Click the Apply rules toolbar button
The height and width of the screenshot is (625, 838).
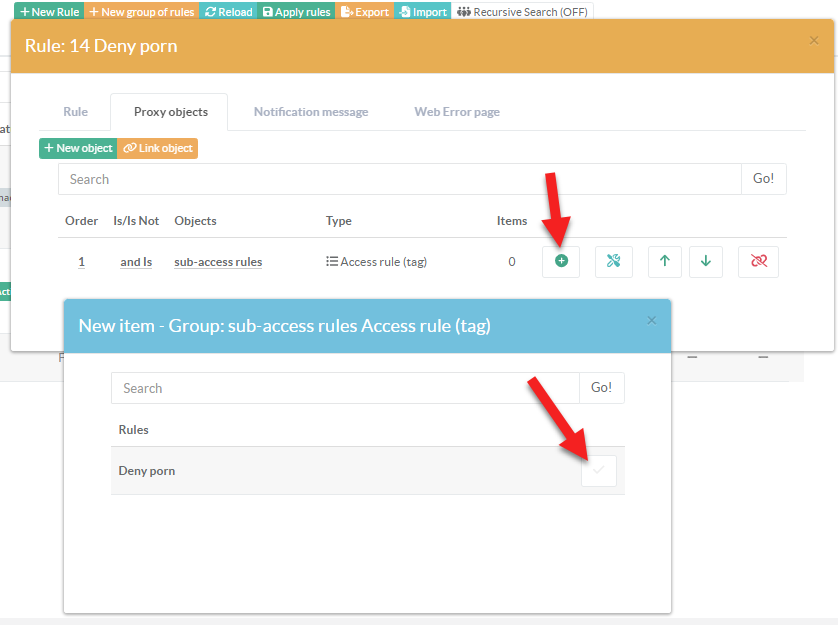pyautogui.click(x=296, y=12)
